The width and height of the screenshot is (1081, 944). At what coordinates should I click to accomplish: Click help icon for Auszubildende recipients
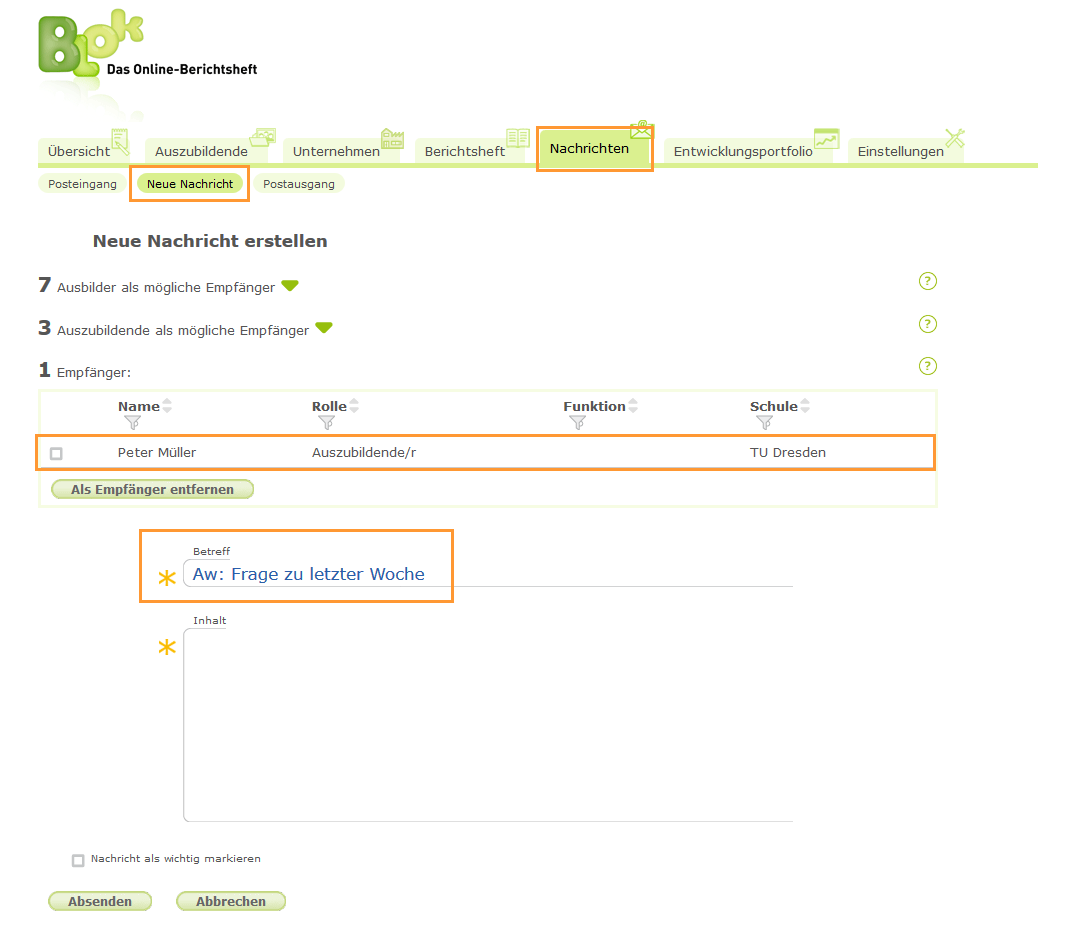pyautogui.click(x=927, y=324)
